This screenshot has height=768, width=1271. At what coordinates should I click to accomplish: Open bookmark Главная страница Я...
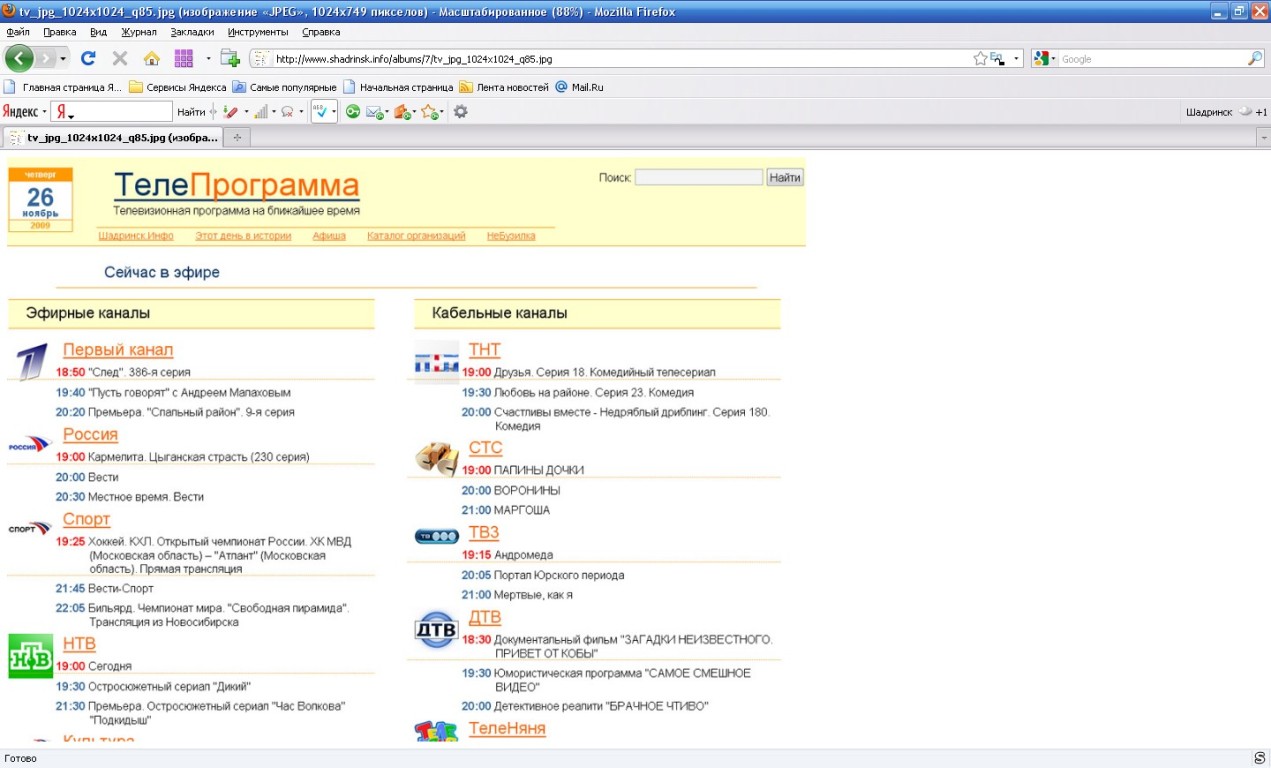(x=63, y=87)
